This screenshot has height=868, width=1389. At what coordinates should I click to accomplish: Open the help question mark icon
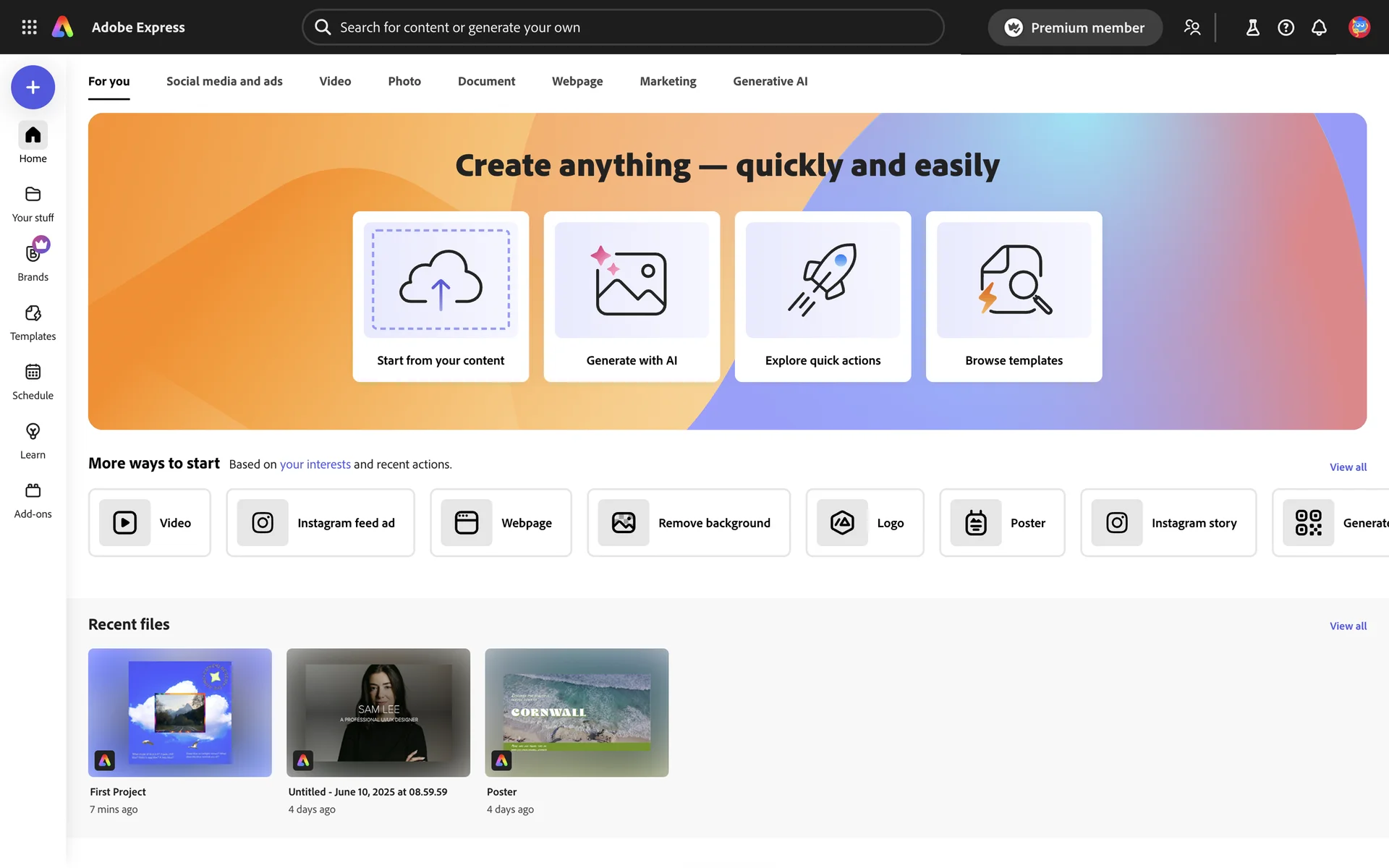coord(1286,27)
